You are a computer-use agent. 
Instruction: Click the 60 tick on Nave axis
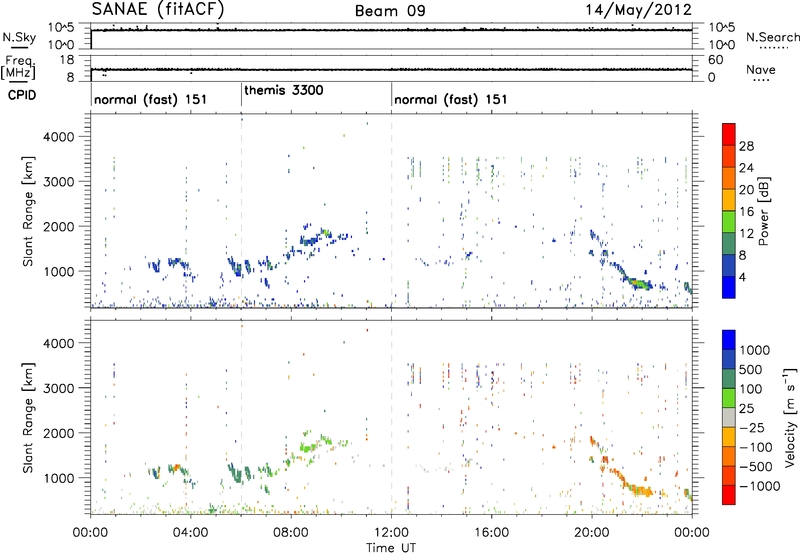(716, 60)
